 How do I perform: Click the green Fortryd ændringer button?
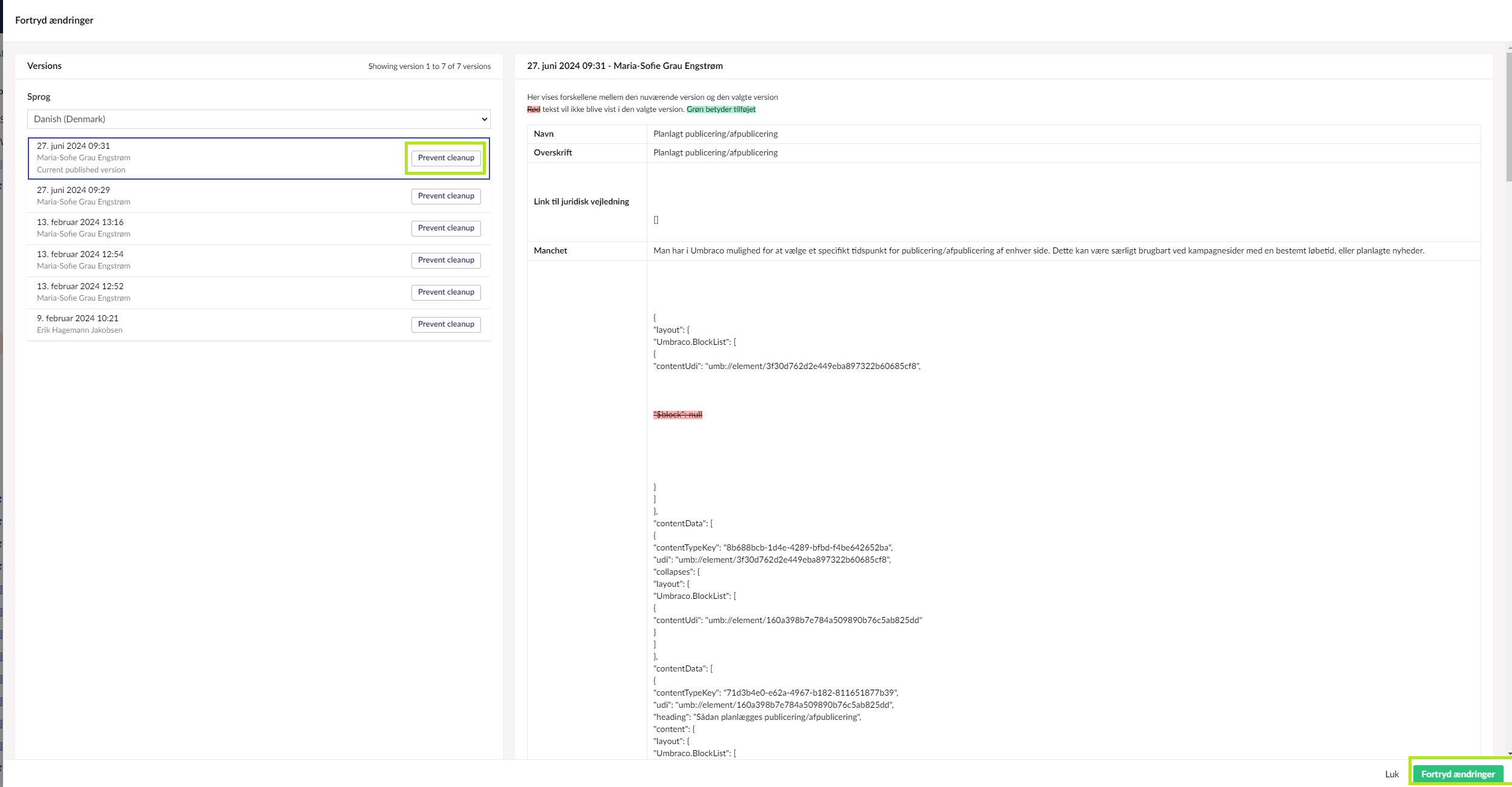pos(1458,774)
